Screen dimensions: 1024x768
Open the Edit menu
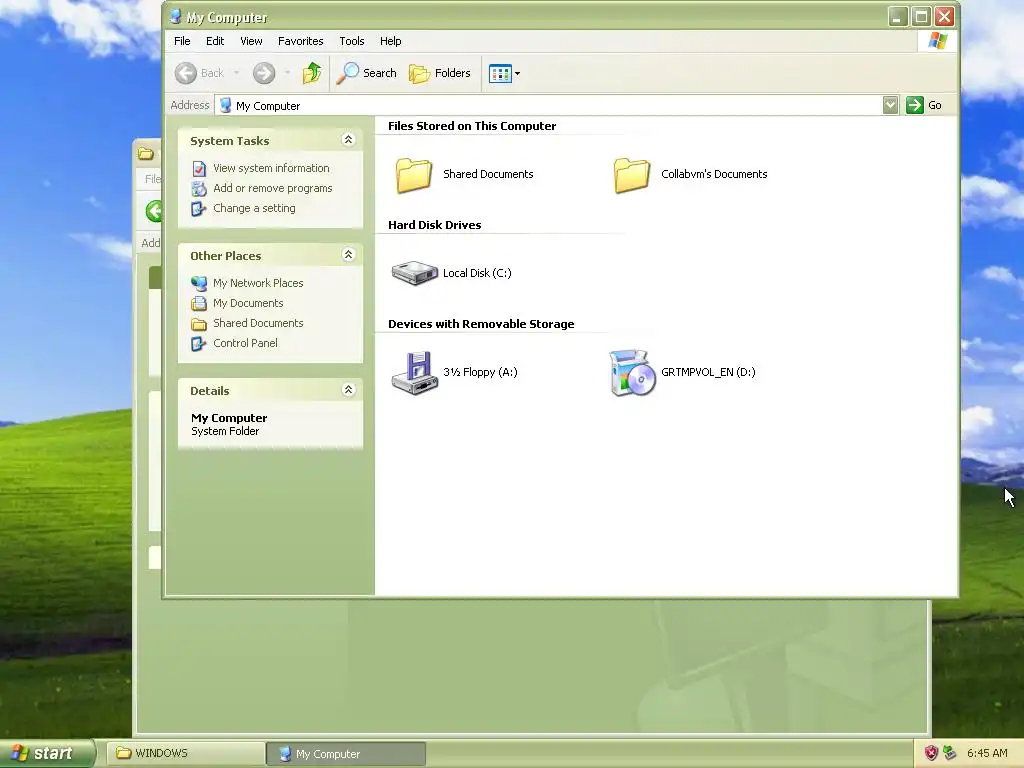pyautogui.click(x=215, y=41)
